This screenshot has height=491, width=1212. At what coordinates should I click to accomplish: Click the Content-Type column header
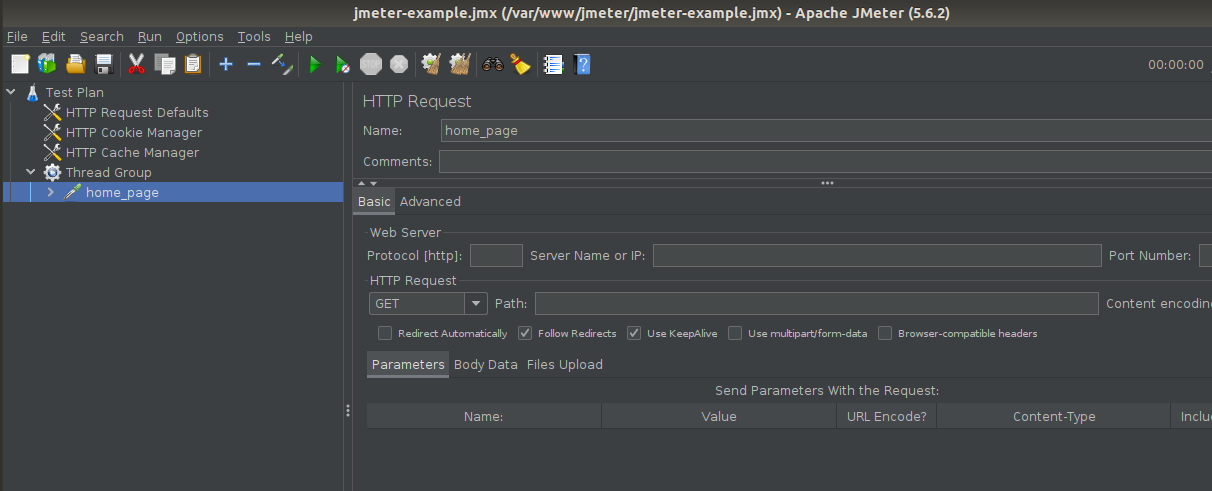point(1054,416)
